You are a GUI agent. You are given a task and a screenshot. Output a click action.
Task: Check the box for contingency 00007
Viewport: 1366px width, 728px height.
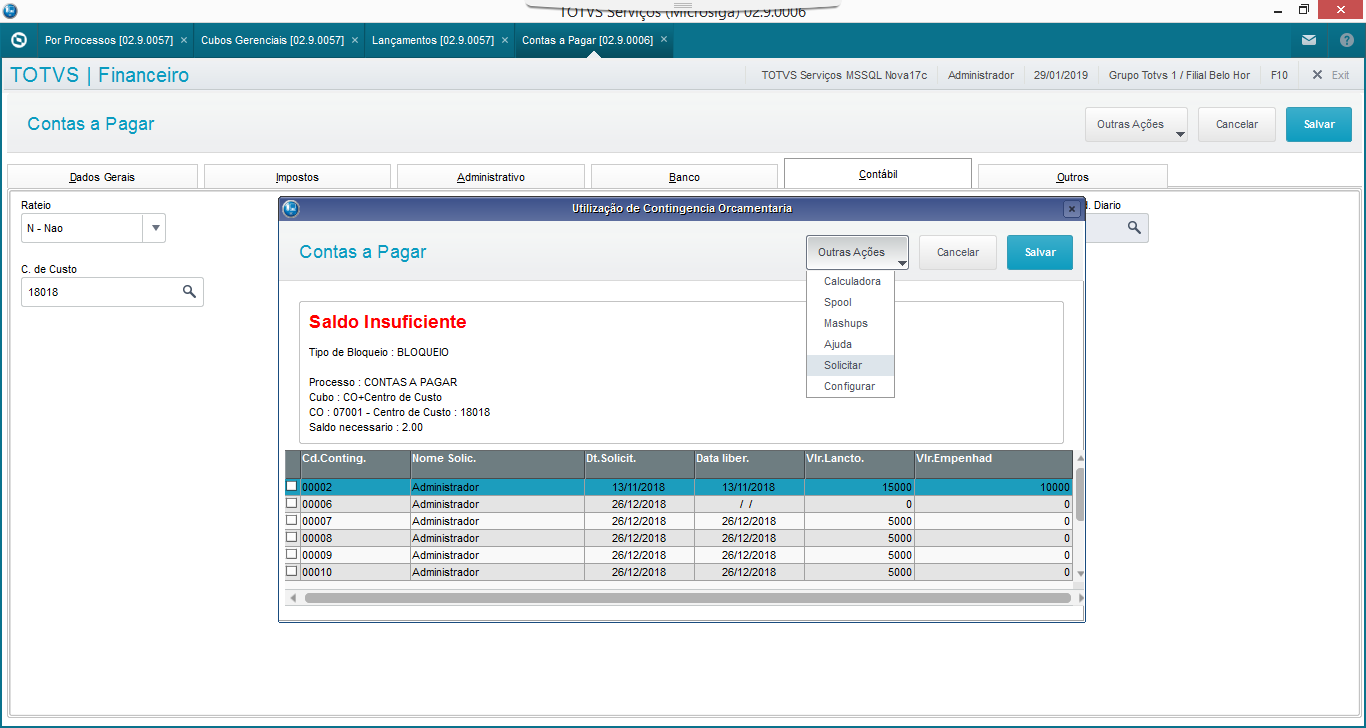coord(292,520)
